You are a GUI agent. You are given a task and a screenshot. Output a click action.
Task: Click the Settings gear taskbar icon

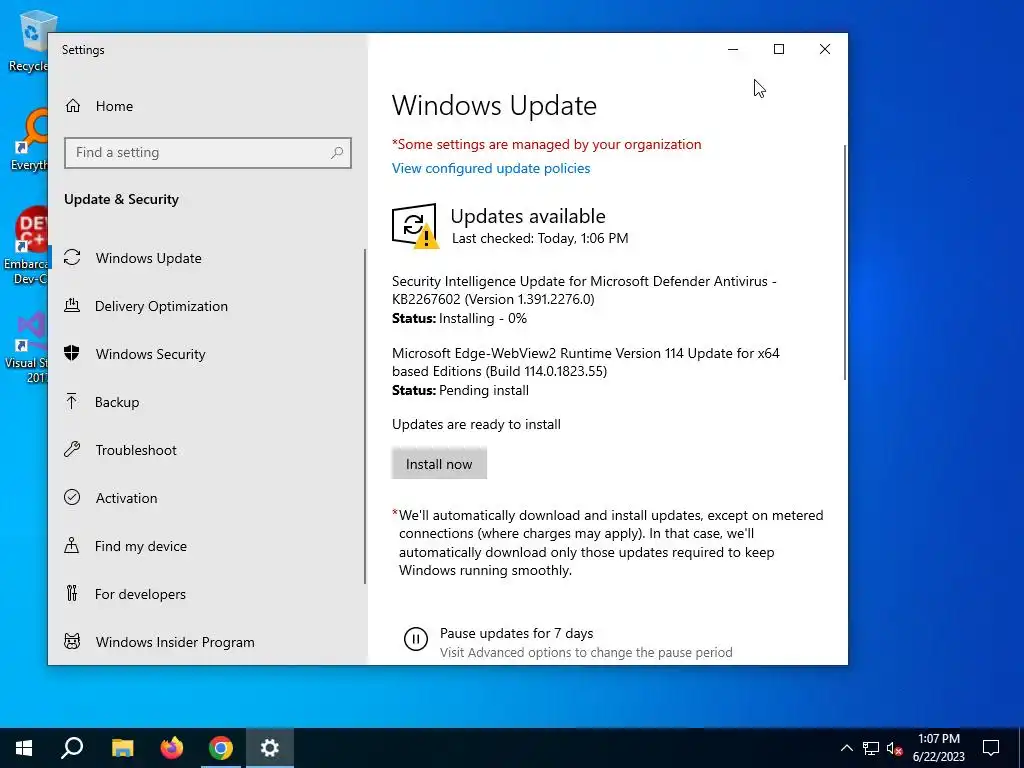(x=270, y=748)
